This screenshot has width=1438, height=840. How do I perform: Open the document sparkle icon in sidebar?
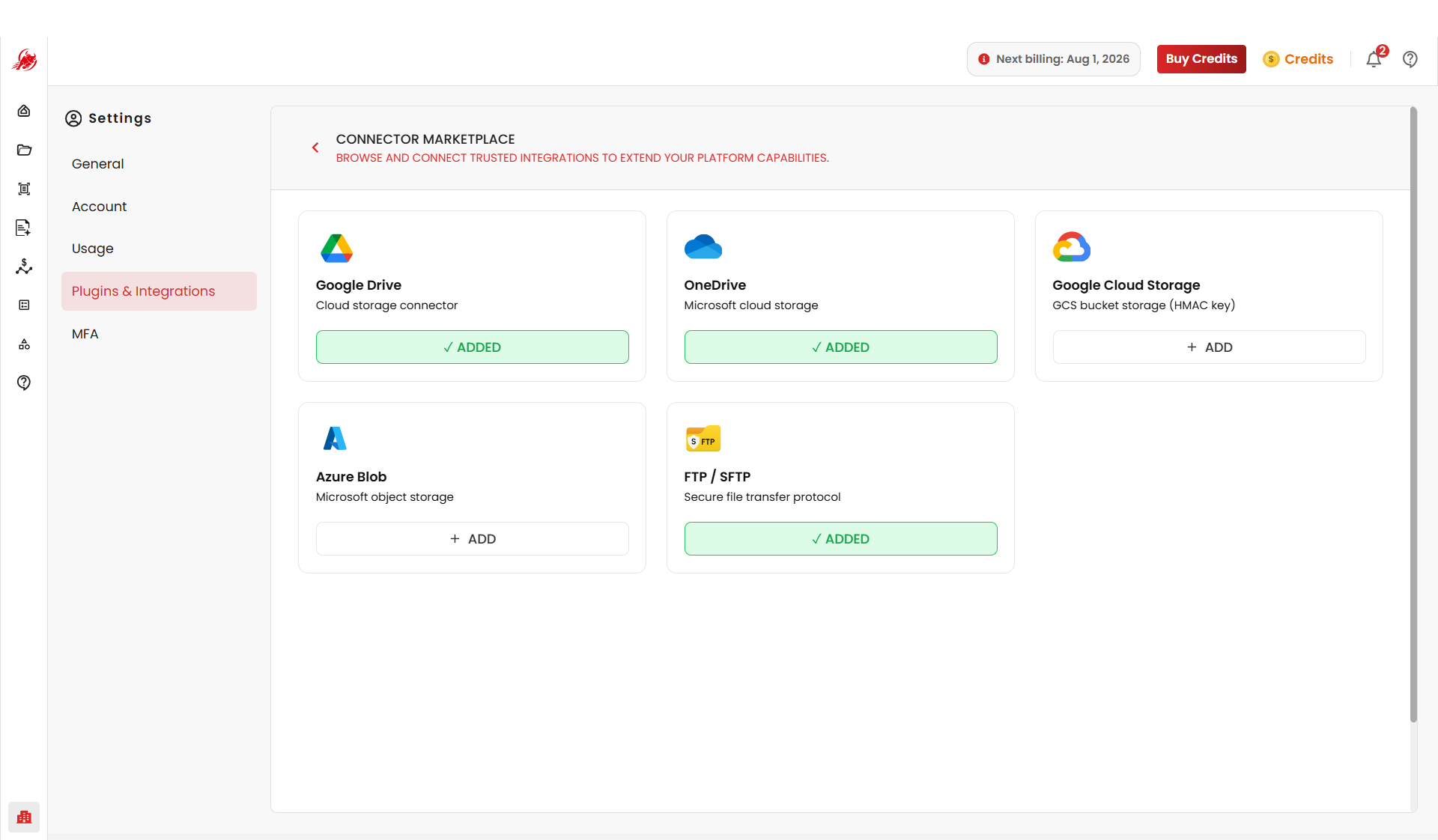tap(24, 228)
